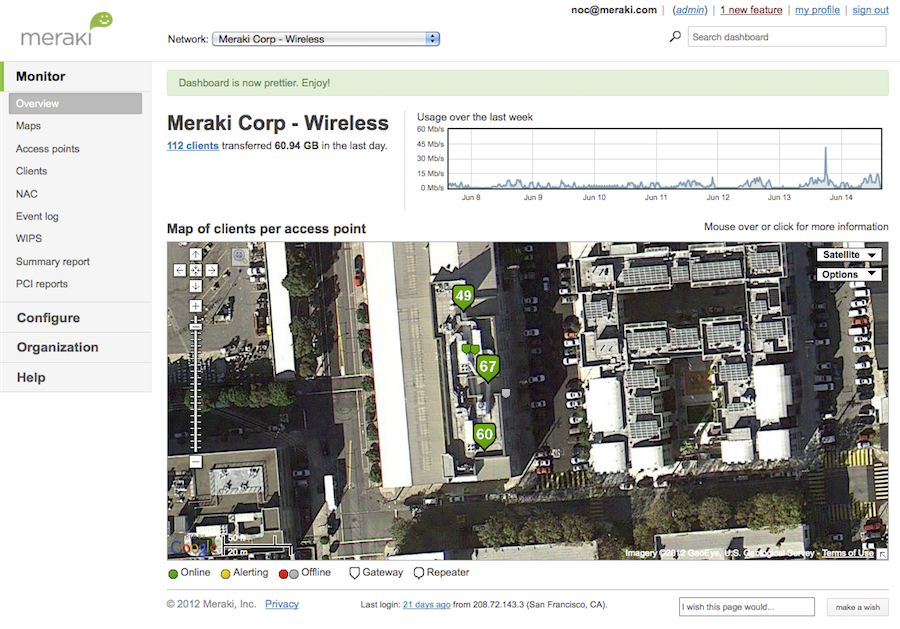Go to Maps in the sidebar

tap(28, 126)
